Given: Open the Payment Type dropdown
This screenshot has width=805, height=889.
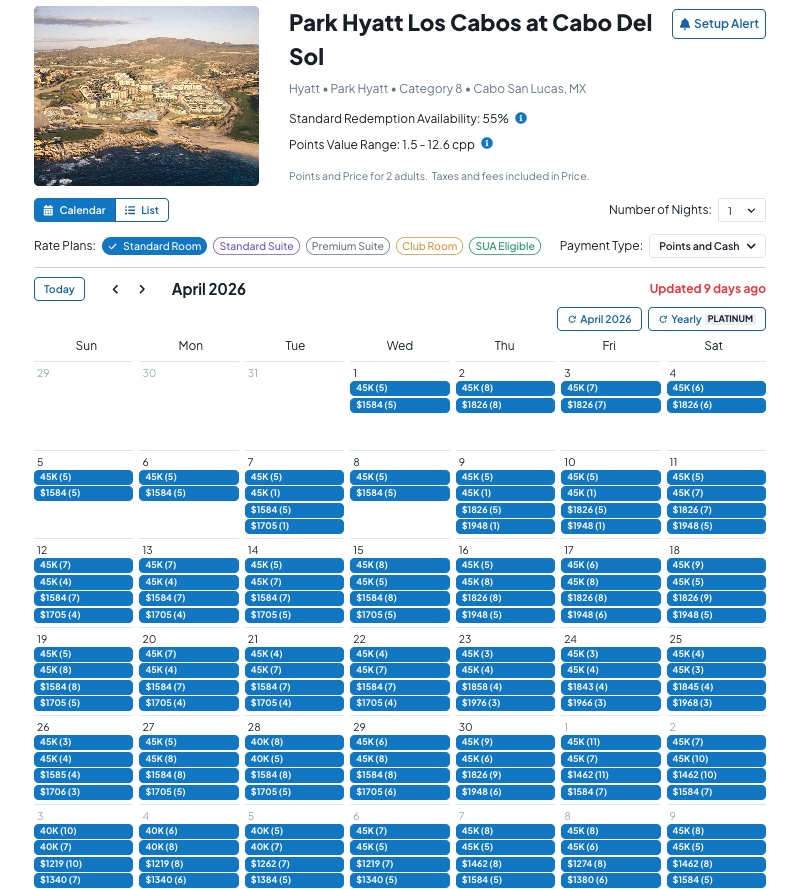Looking at the screenshot, I should [x=707, y=246].
